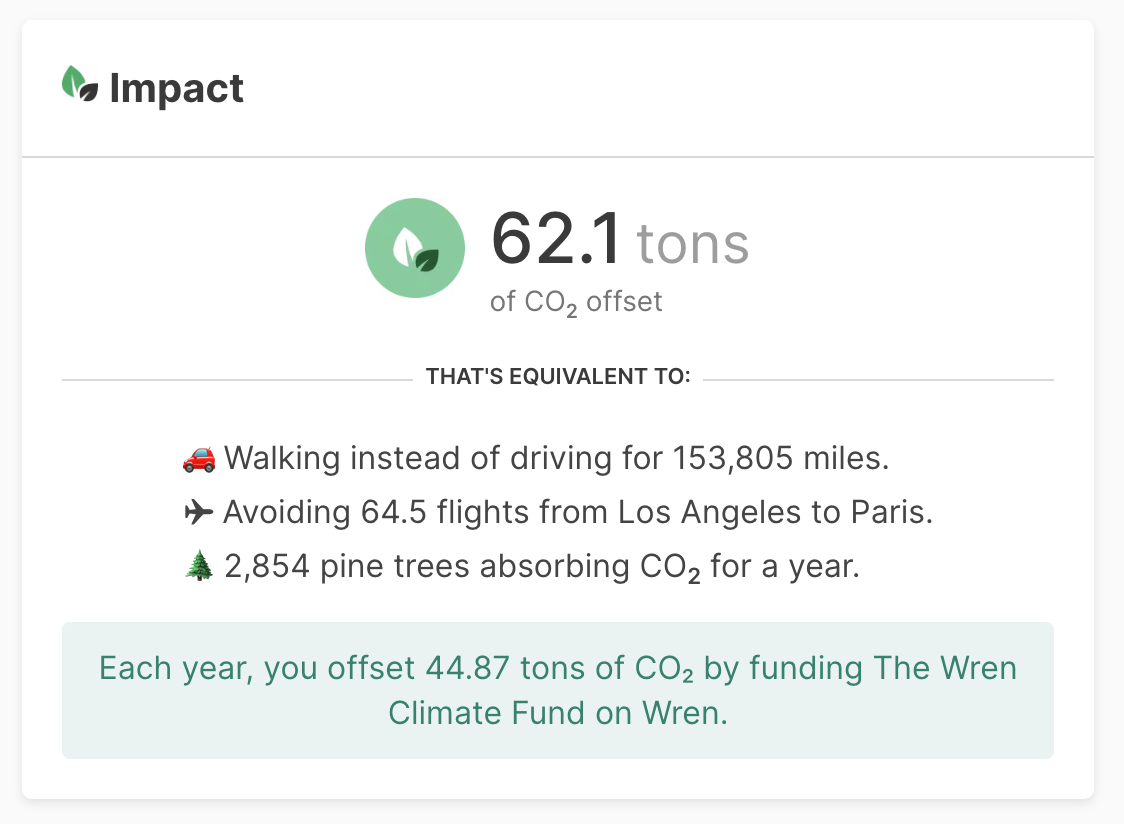Click 'Climate Fund on Wren.' banner text
Image resolution: width=1124 pixels, height=824 pixels.
tap(558, 714)
